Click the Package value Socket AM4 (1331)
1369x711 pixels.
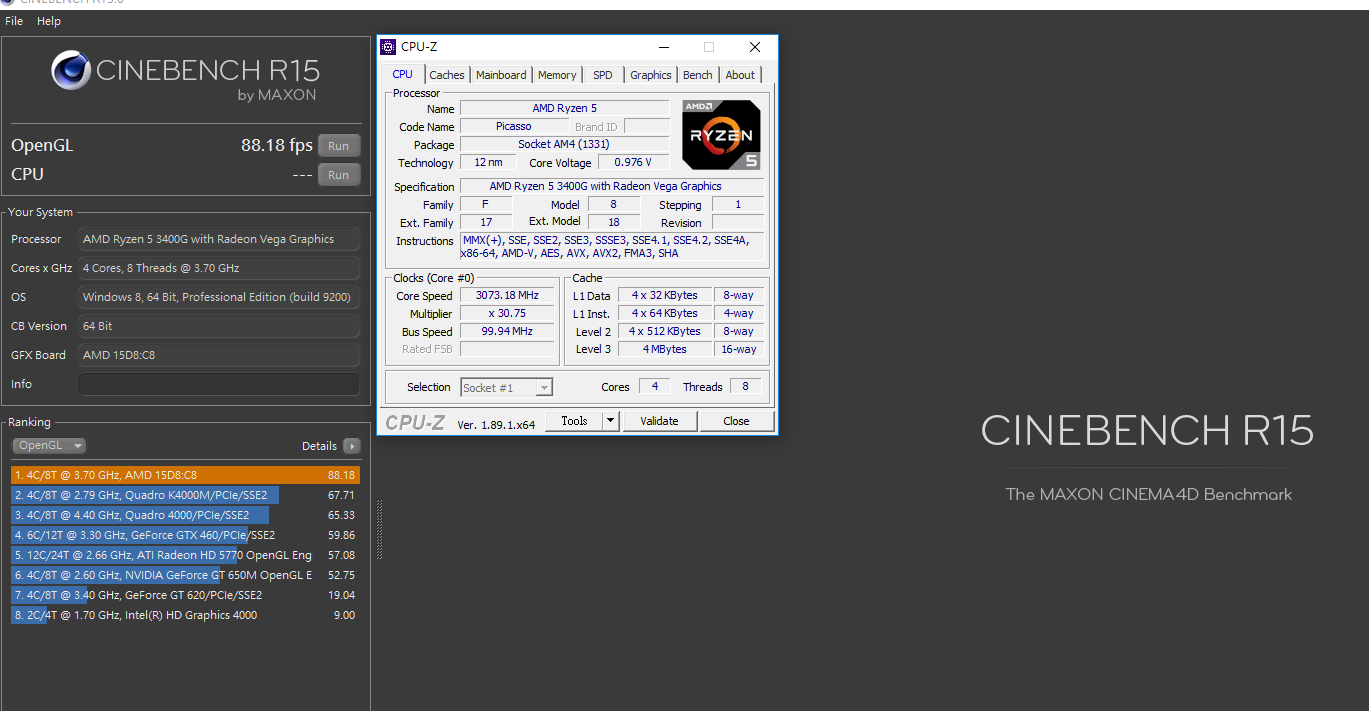point(564,145)
